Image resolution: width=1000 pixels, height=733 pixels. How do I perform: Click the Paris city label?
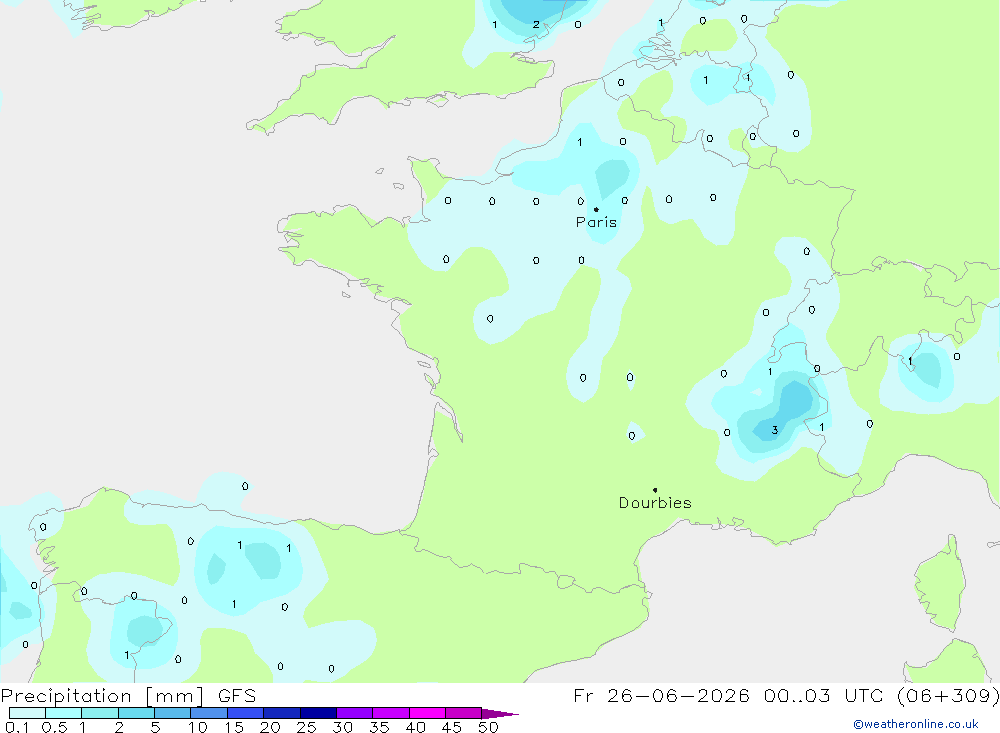click(596, 222)
